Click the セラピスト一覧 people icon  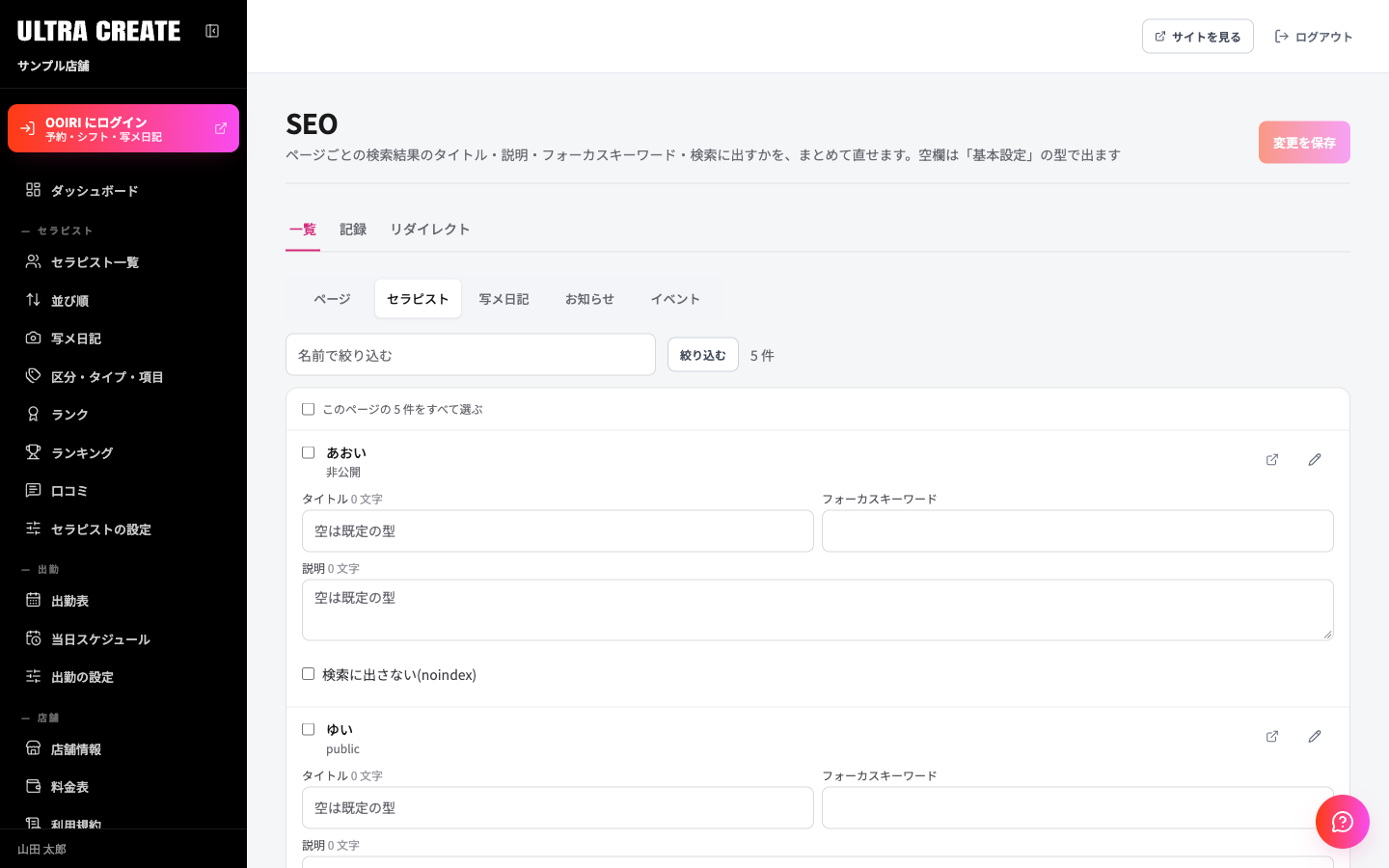click(x=33, y=261)
